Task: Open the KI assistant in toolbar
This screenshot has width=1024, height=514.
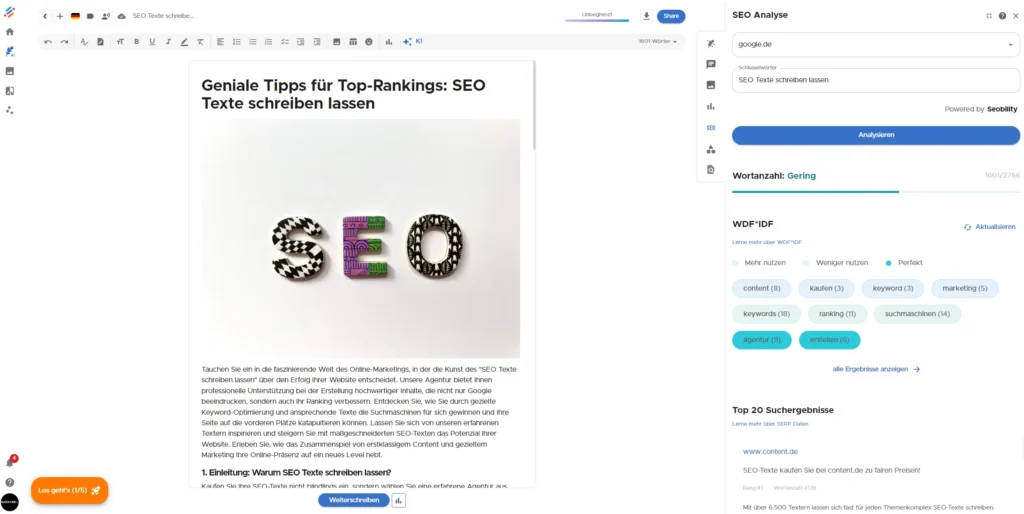Action: pos(412,41)
